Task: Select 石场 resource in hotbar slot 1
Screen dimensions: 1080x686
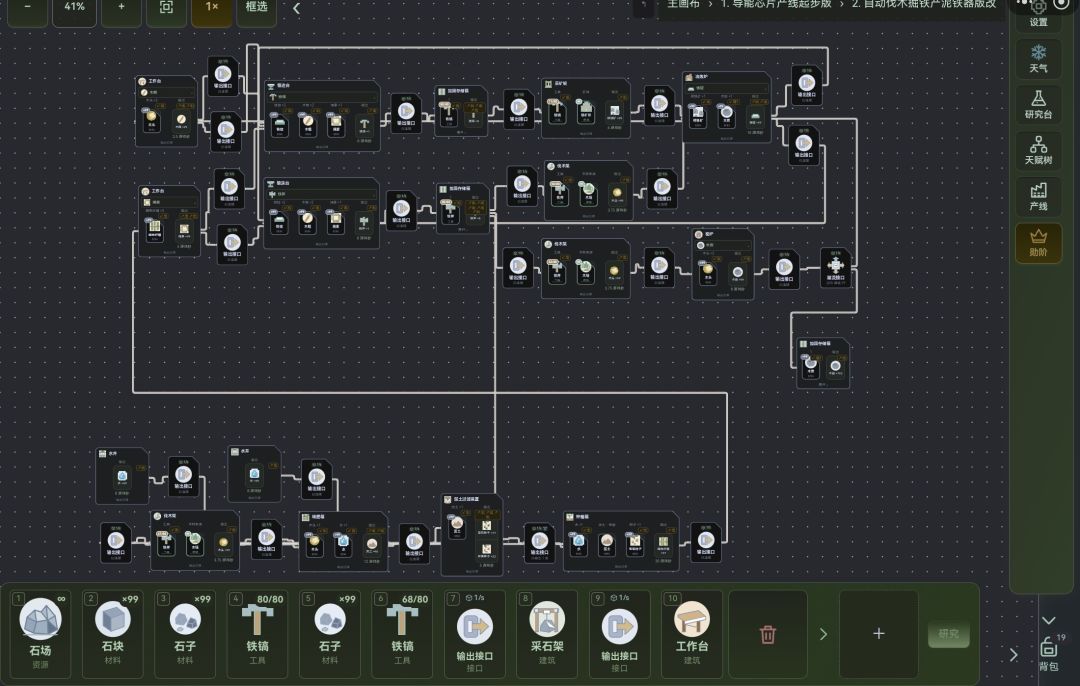Action: tap(41, 634)
